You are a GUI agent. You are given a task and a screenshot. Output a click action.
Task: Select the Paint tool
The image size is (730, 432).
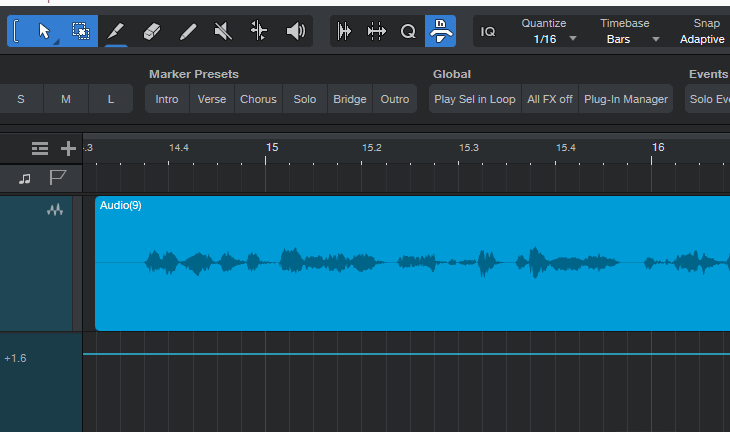click(x=188, y=31)
